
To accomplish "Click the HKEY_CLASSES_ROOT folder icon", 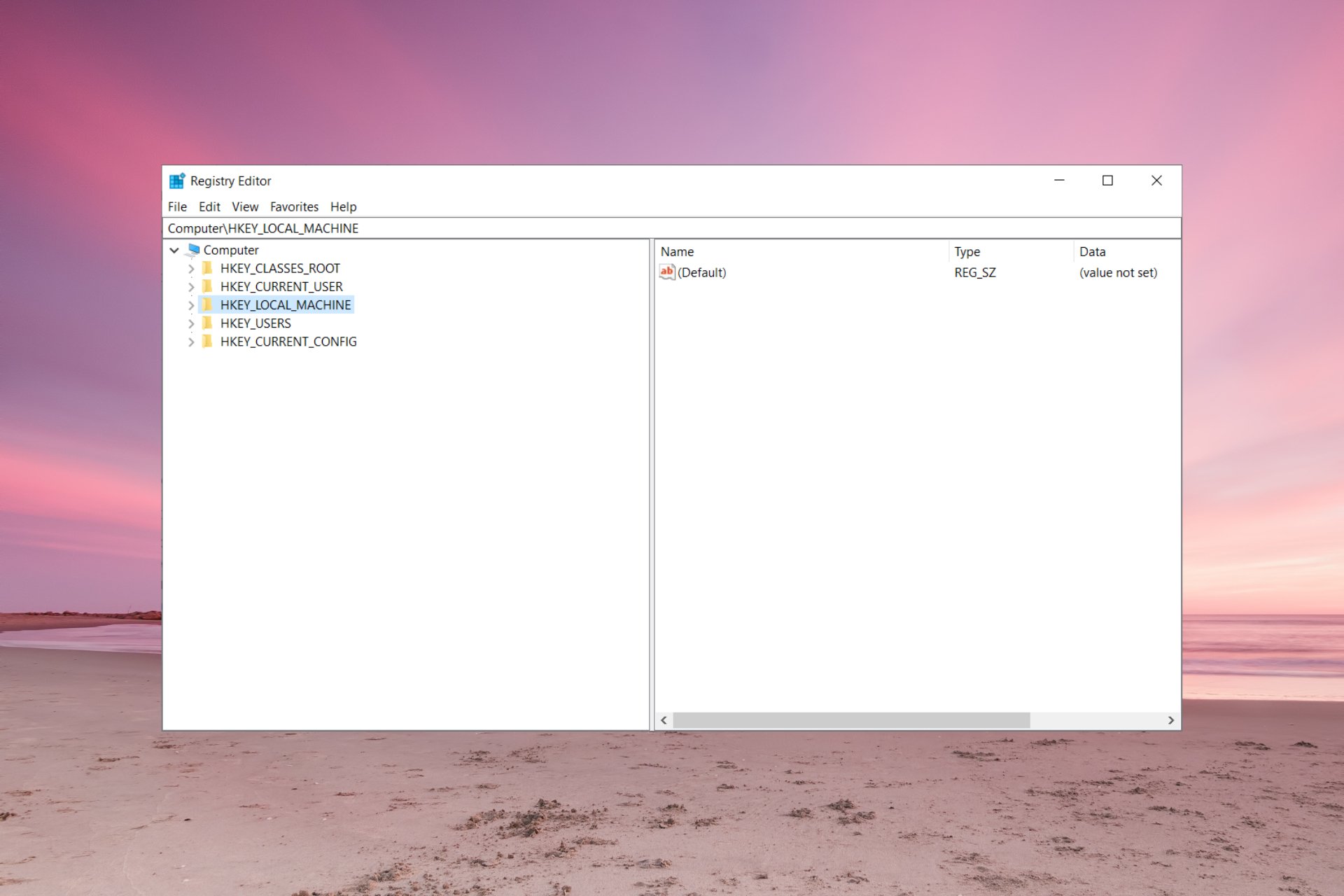I will (207, 268).
